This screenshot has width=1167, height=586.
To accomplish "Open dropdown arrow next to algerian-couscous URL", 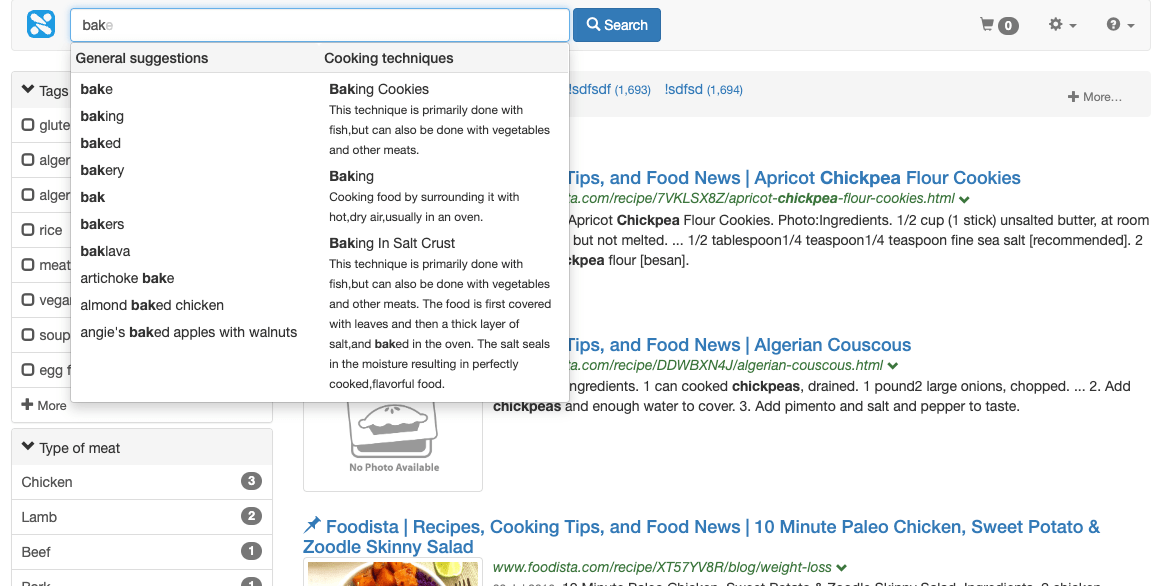I will [891, 366].
